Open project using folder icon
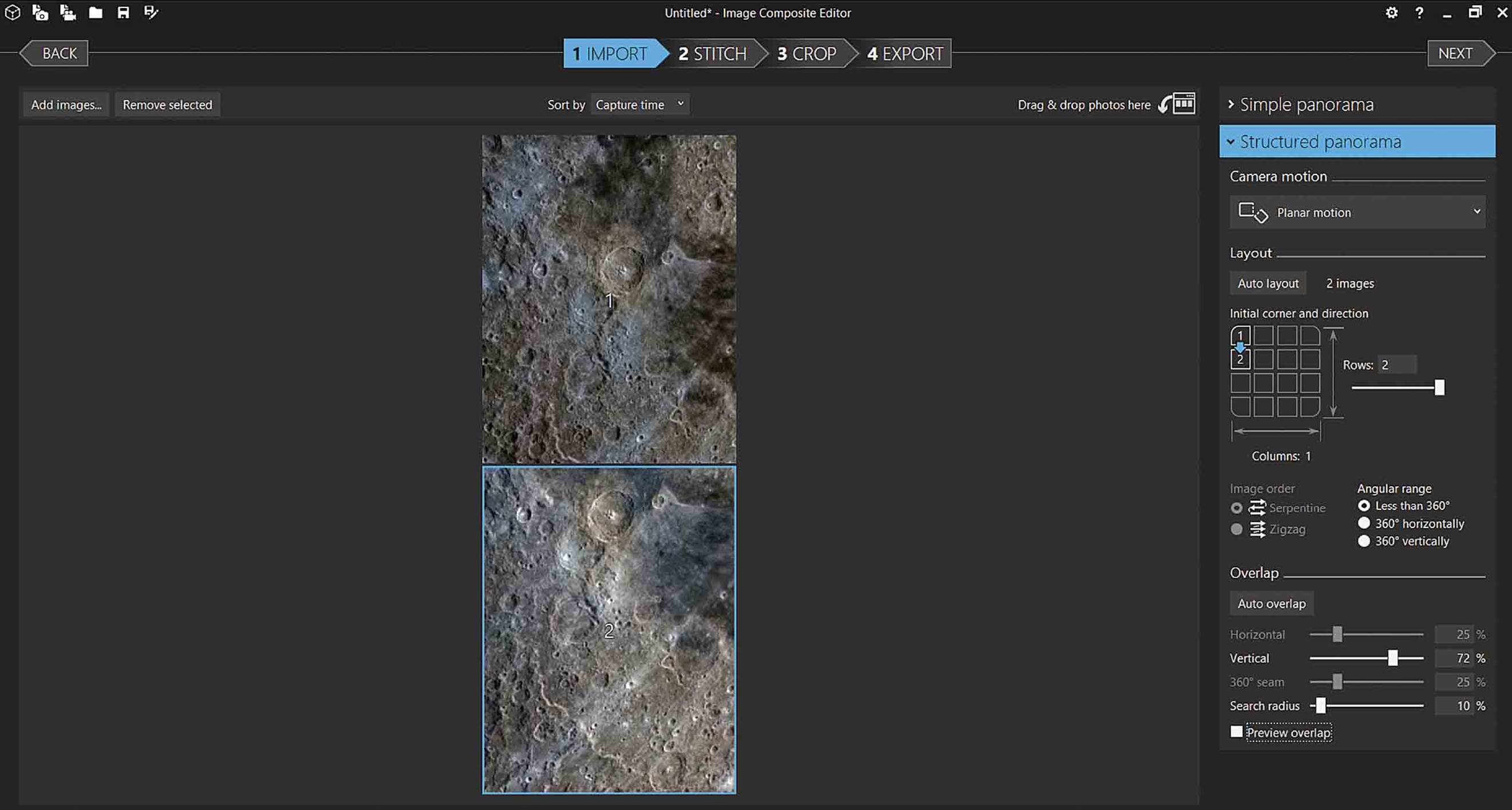Screen dimensions: 1512x810 coord(95,13)
